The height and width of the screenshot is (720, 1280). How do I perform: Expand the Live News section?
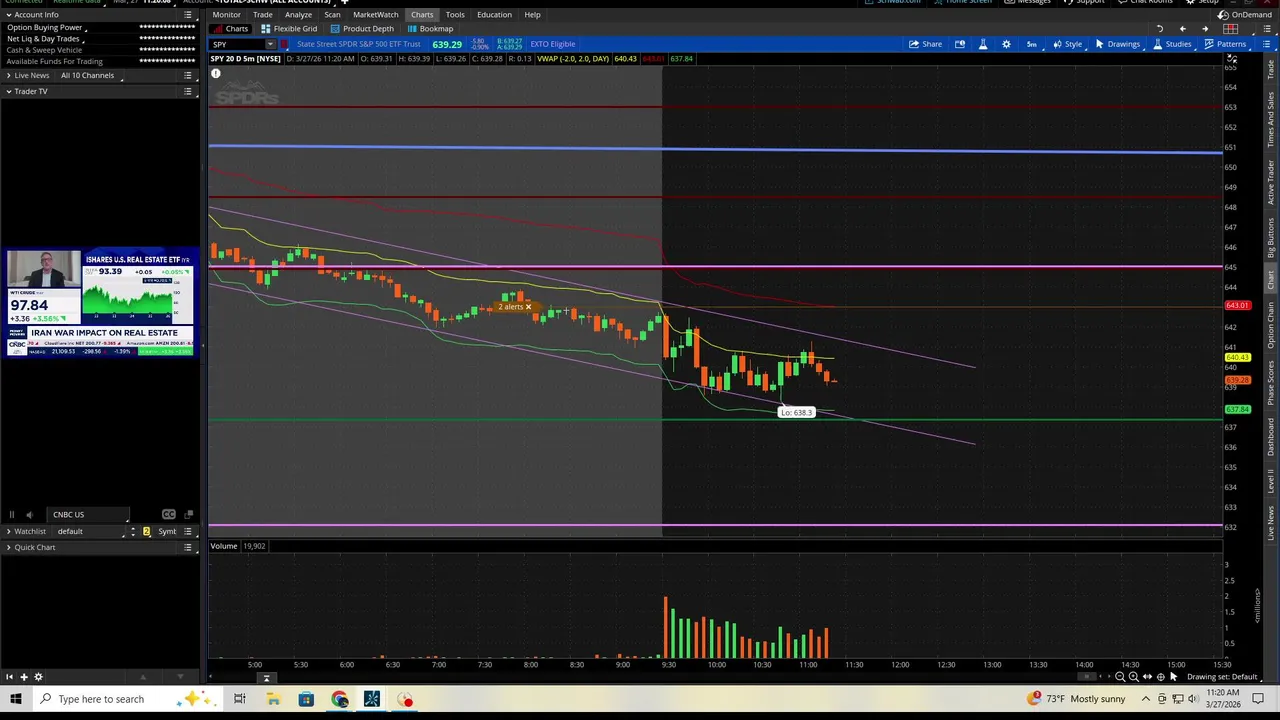pos(8,76)
